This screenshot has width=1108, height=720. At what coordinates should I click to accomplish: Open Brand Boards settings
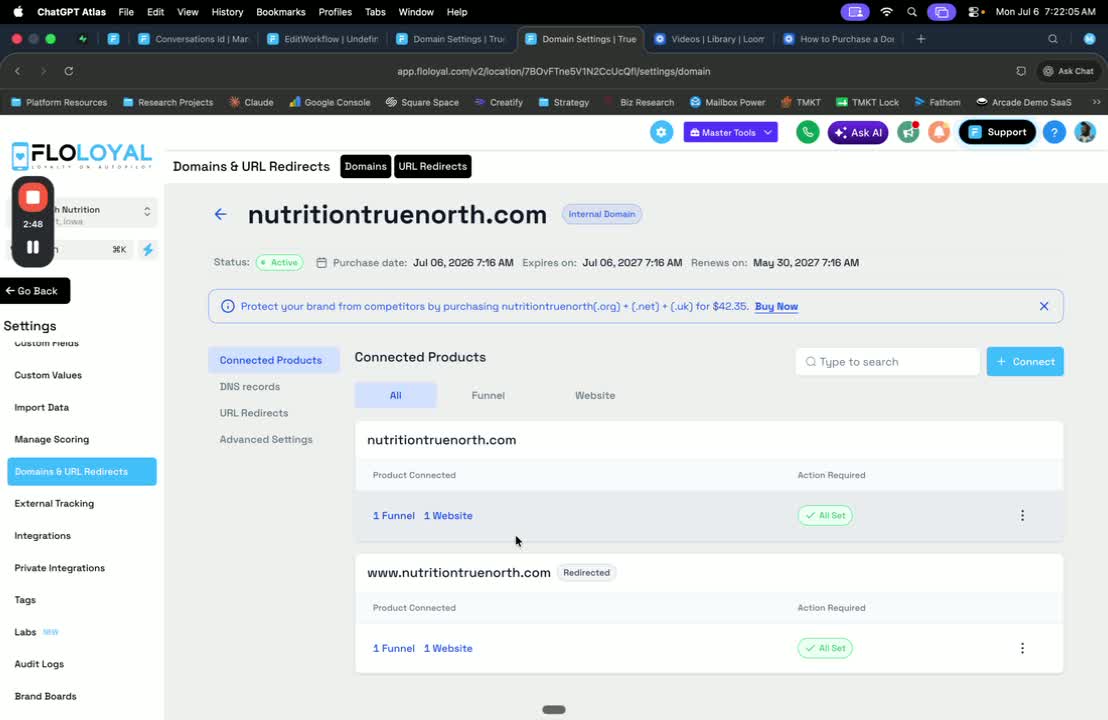45,696
